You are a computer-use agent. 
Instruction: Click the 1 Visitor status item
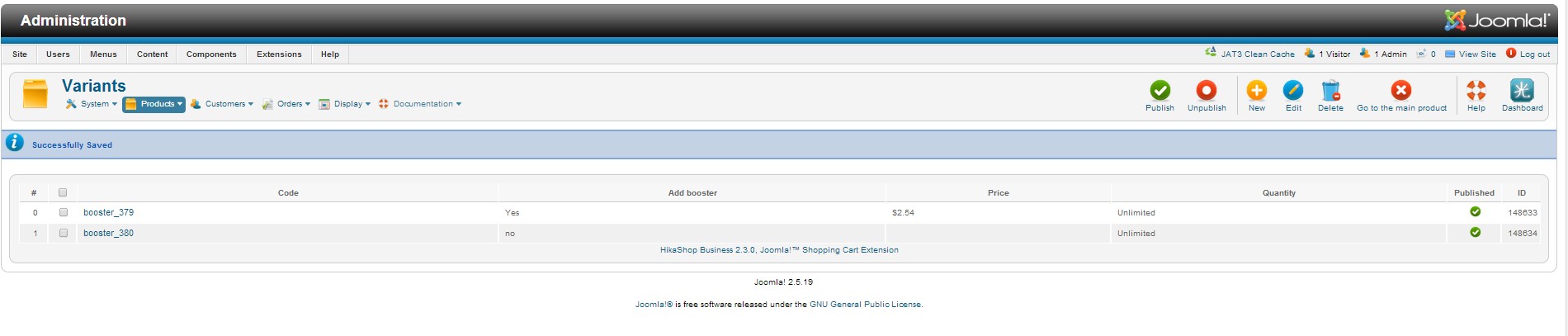[1327, 54]
